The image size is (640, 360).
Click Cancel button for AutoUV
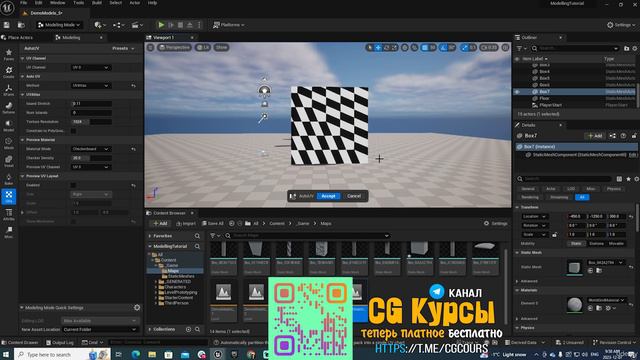pos(354,196)
